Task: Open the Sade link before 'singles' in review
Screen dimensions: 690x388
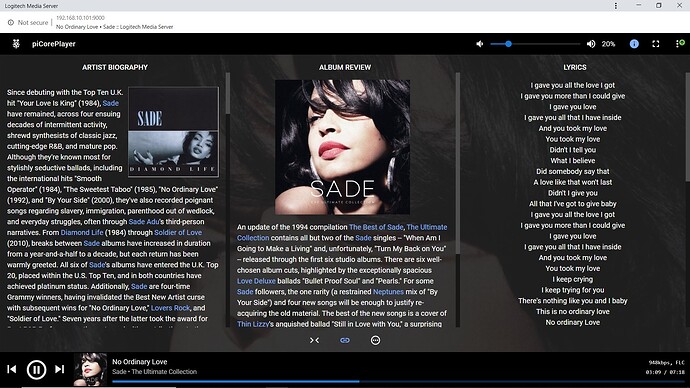Action: click(x=363, y=238)
